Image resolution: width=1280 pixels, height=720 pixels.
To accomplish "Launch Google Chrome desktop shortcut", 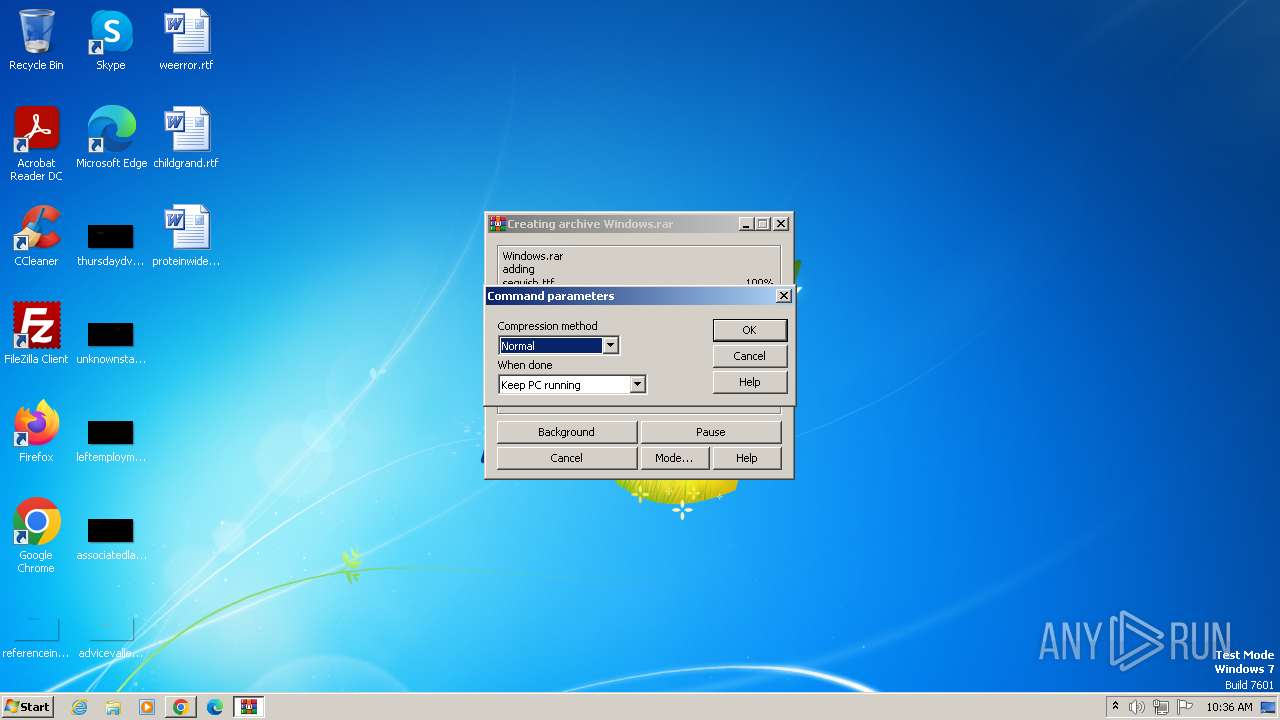I will pyautogui.click(x=36, y=536).
